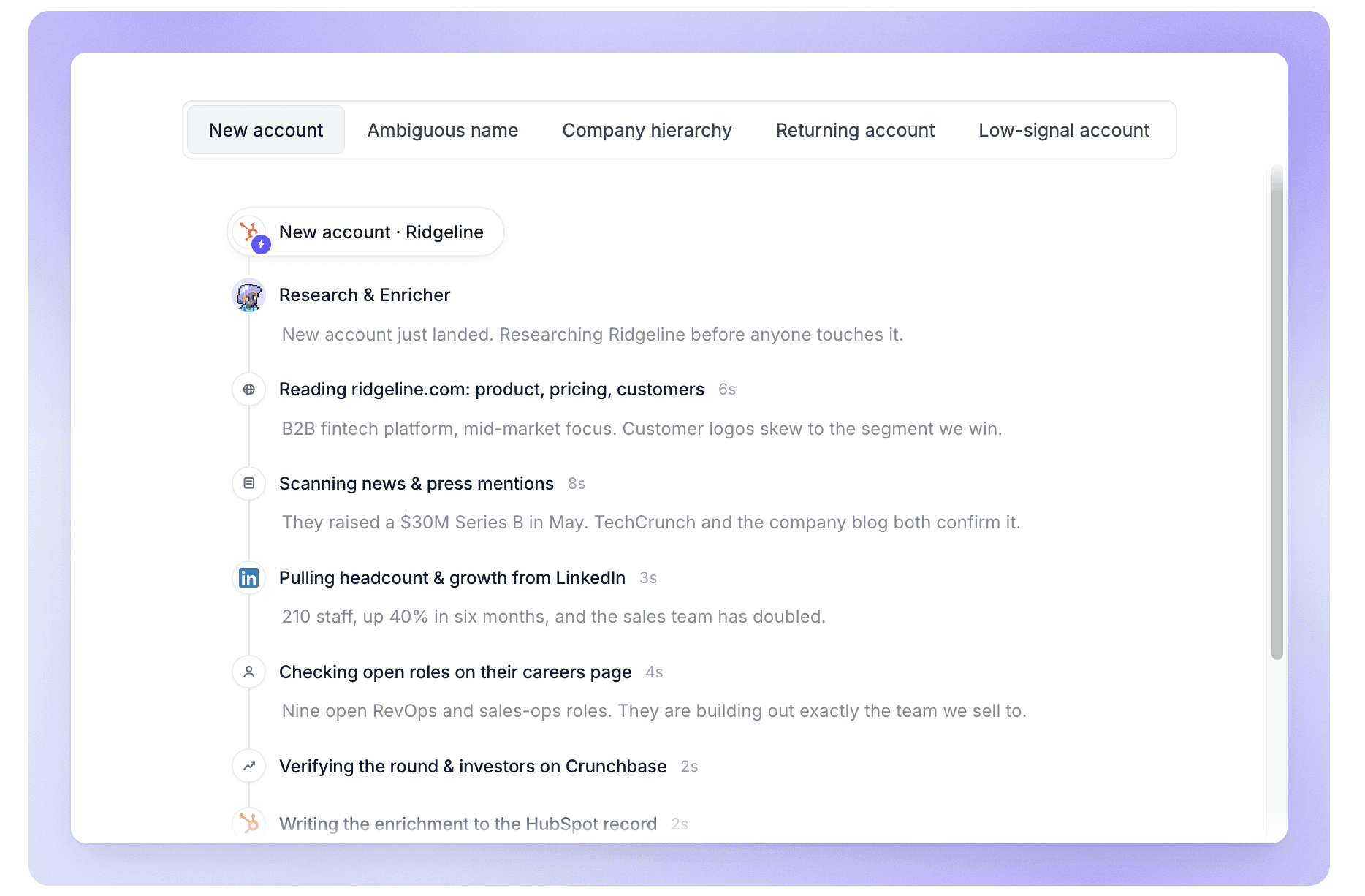Screen dimensions: 1365x896
Task: Click 'Pulling headcount & growth from LinkedIn'
Action: [x=452, y=578]
